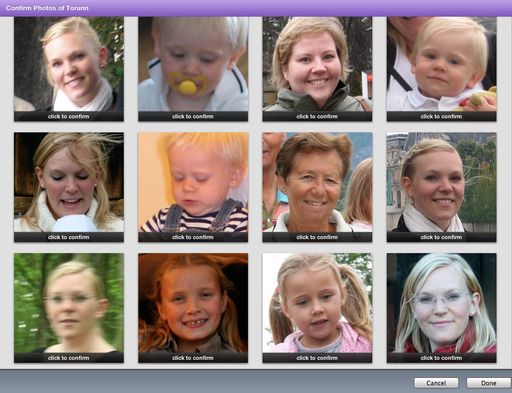Select the blurry photo with green forest background
Image resolution: width=512 pixels, height=393 pixels.
69,303
